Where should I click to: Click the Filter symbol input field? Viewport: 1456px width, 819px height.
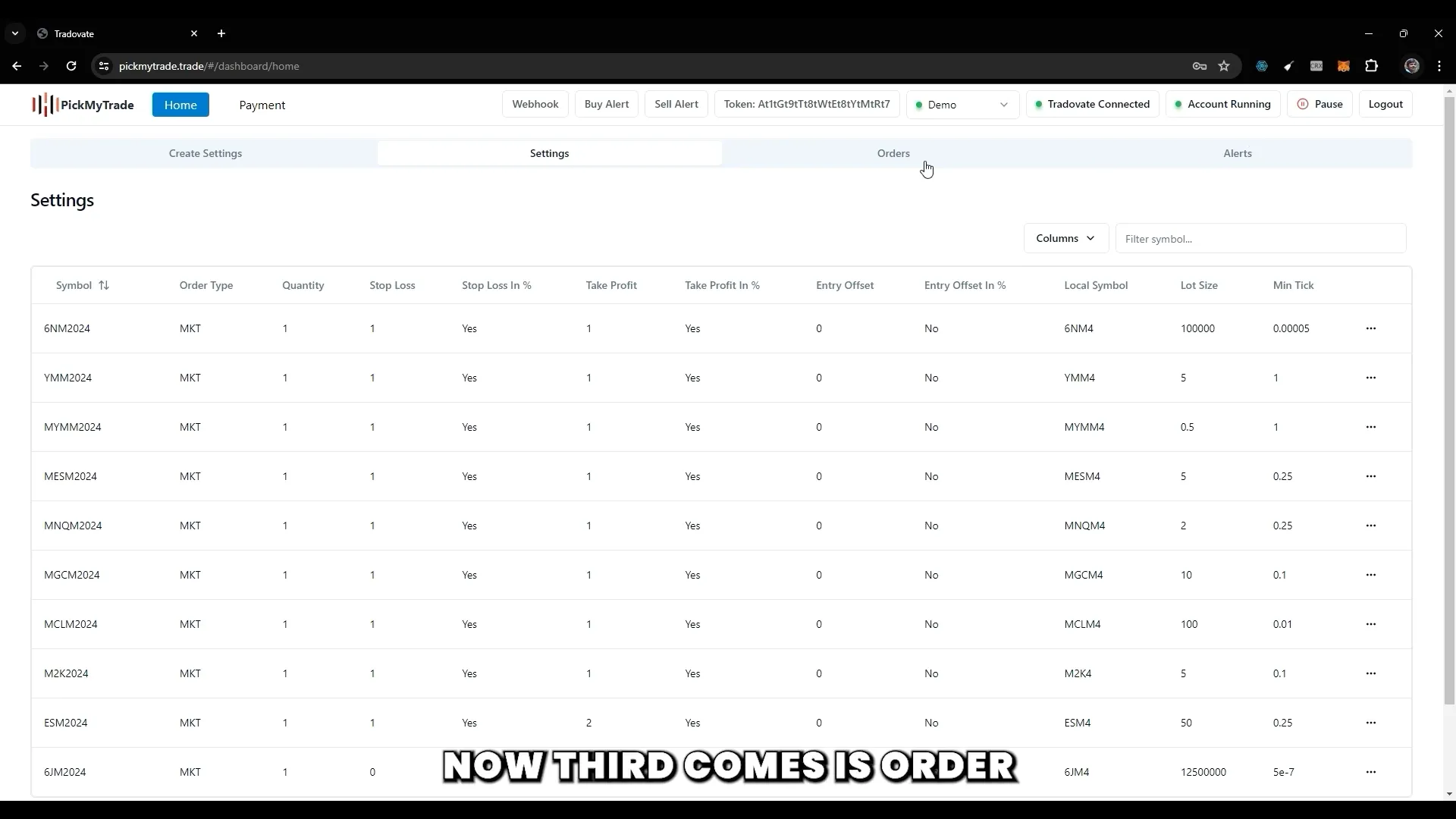pyautogui.click(x=1260, y=238)
